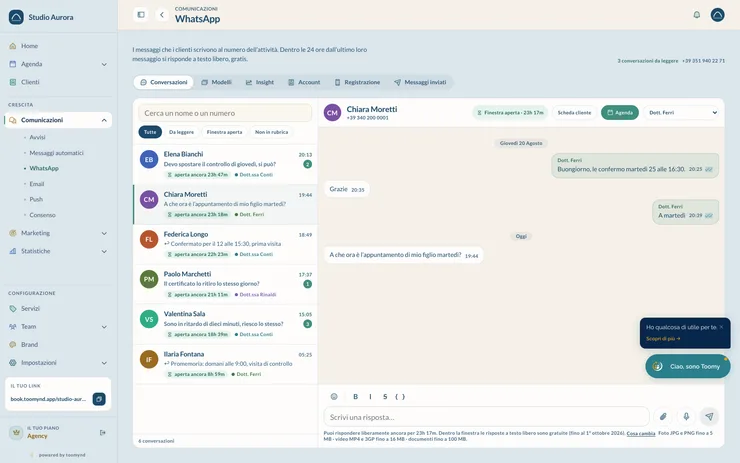Viewport: 740px width, 463px height.
Task: Select the Tutte filter chip
Action: pos(150,132)
